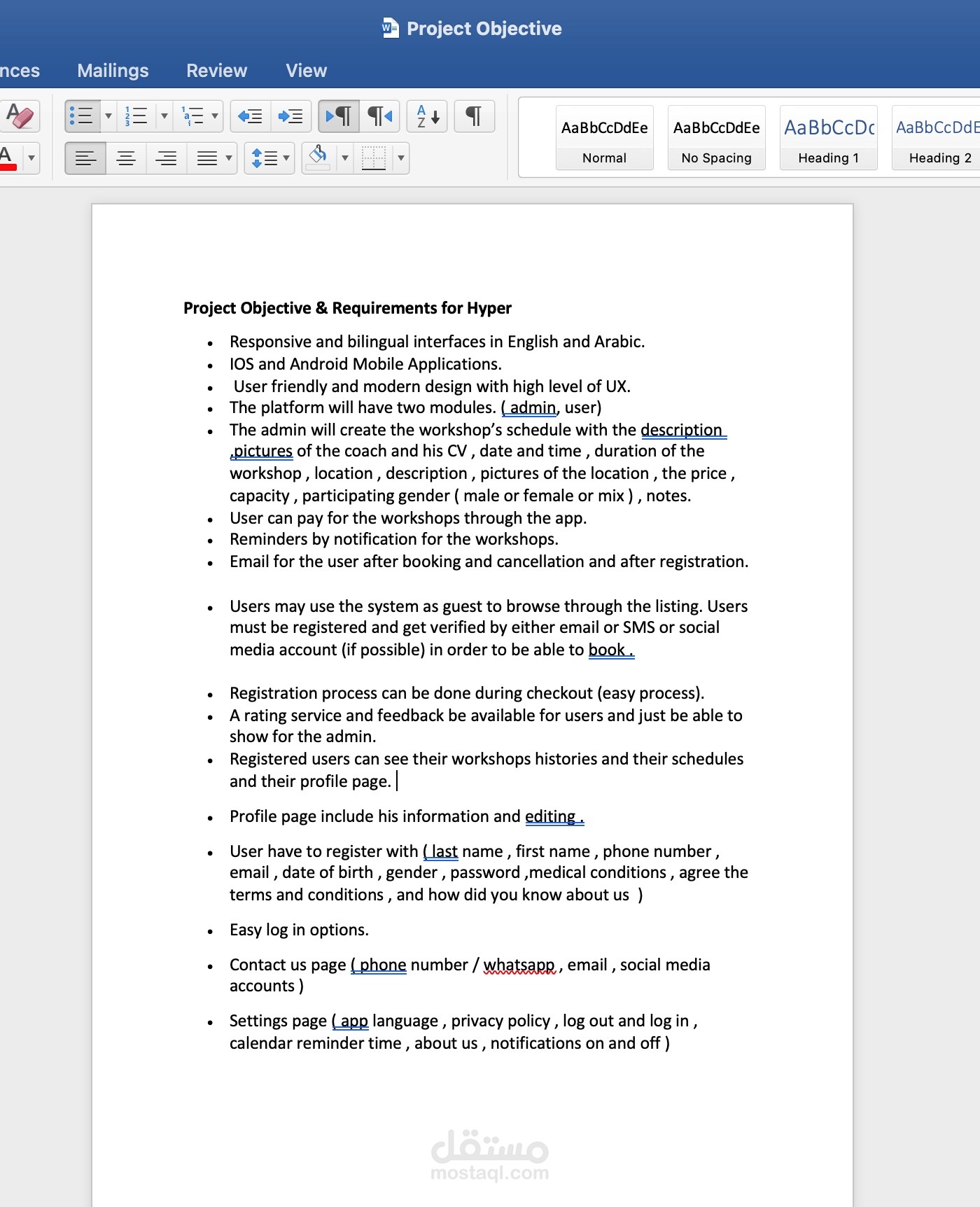Apply the Normal style

605,138
